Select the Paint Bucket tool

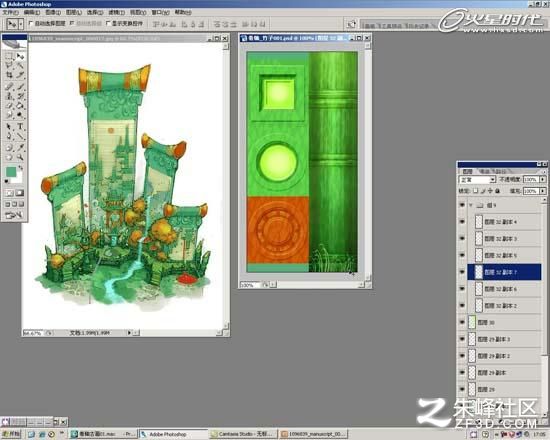point(20,105)
